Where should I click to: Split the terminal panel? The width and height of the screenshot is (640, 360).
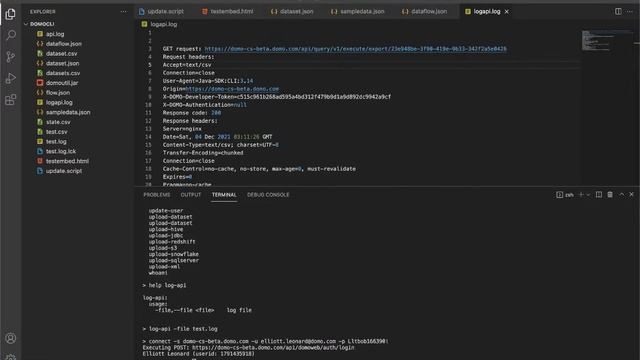[599, 195]
